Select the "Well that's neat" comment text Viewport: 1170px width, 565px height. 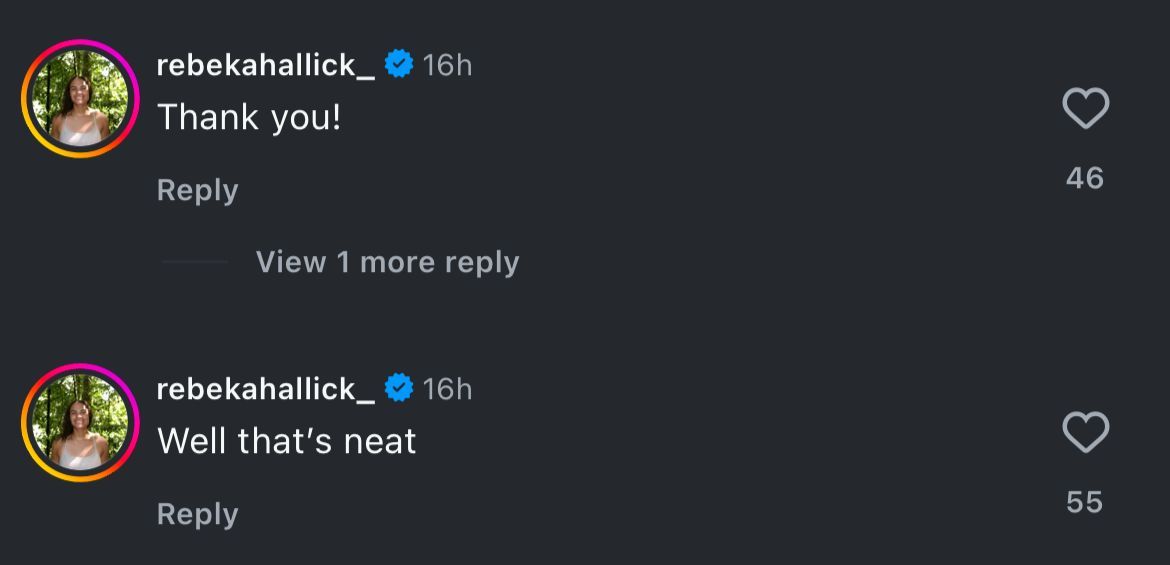(x=286, y=441)
